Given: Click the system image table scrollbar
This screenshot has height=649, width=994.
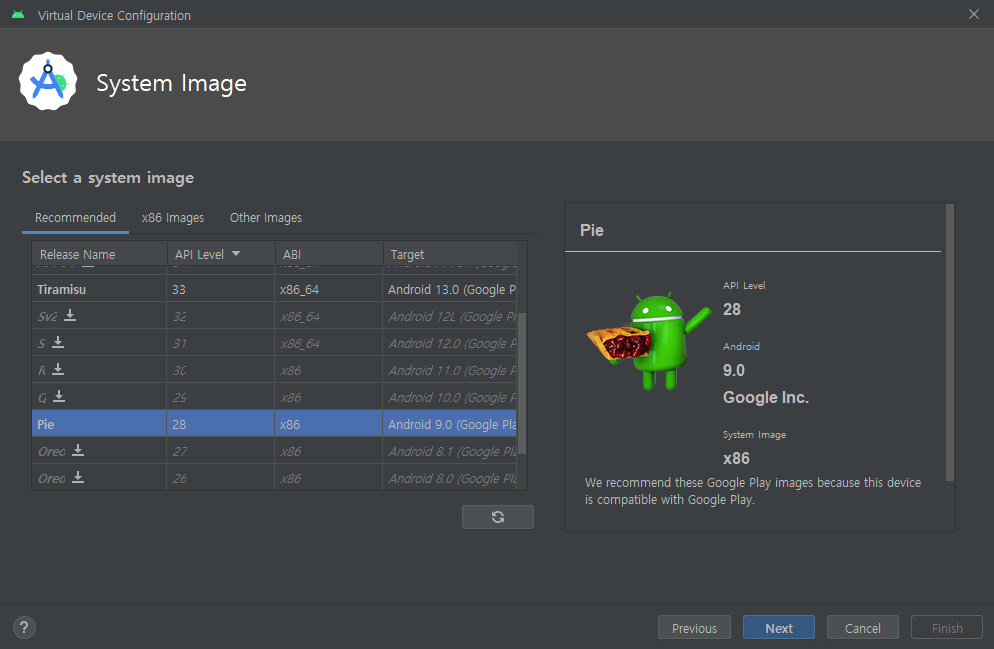Looking at the screenshot, I should click(x=522, y=383).
